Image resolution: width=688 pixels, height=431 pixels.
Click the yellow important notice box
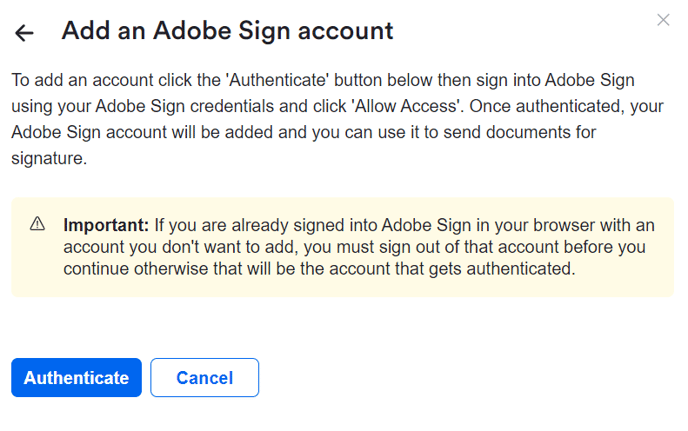click(343, 247)
